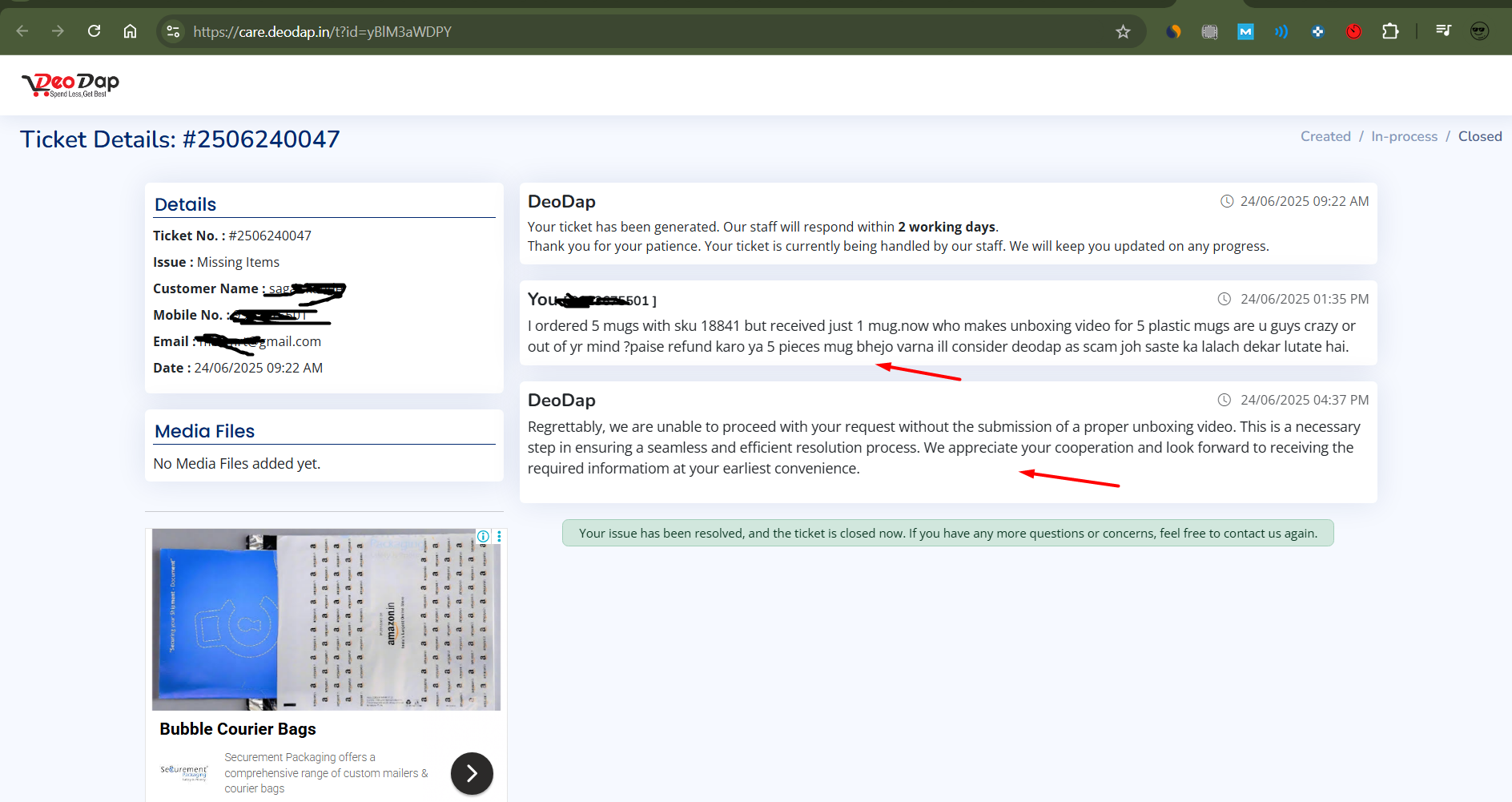Click the Issue : Missing Items row
This screenshot has width=1512, height=802.
(x=216, y=262)
